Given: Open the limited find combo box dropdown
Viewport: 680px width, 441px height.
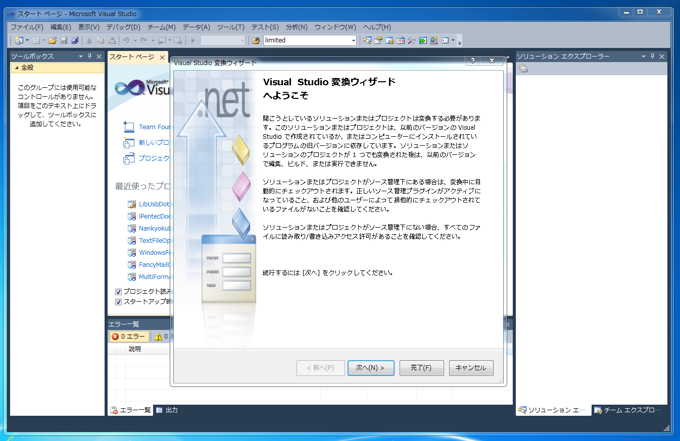Looking at the screenshot, I should pos(353,40).
